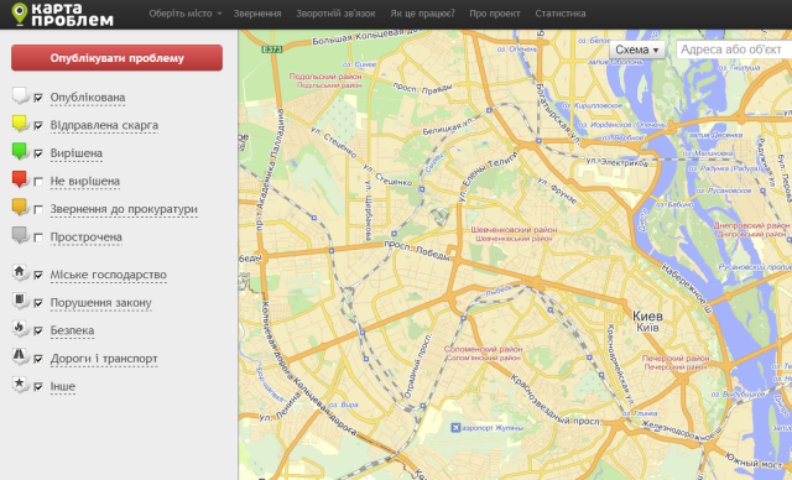Click the ул. Елены Телиги street label

pos(488,176)
